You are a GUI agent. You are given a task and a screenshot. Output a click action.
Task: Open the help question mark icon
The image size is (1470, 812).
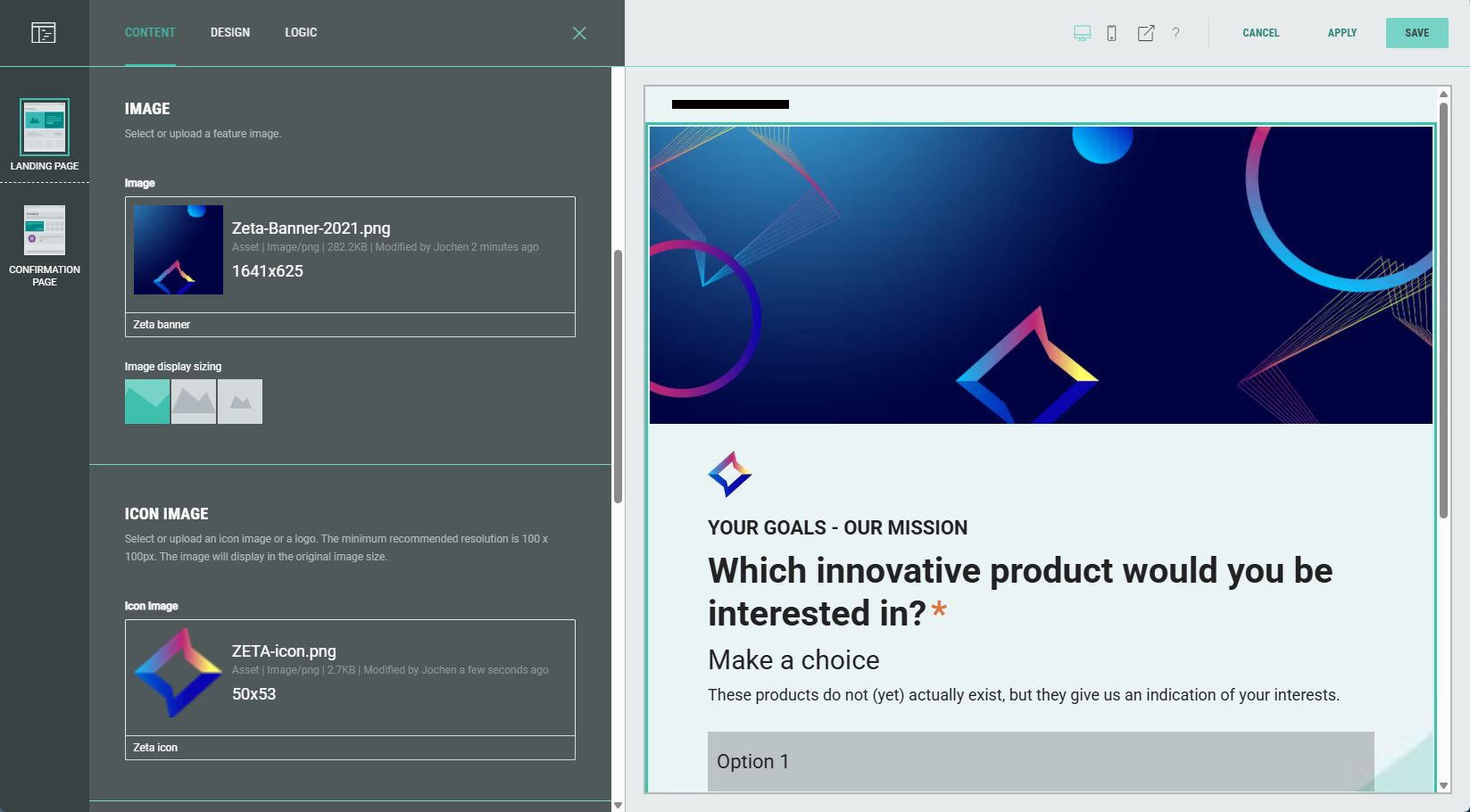click(x=1175, y=33)
